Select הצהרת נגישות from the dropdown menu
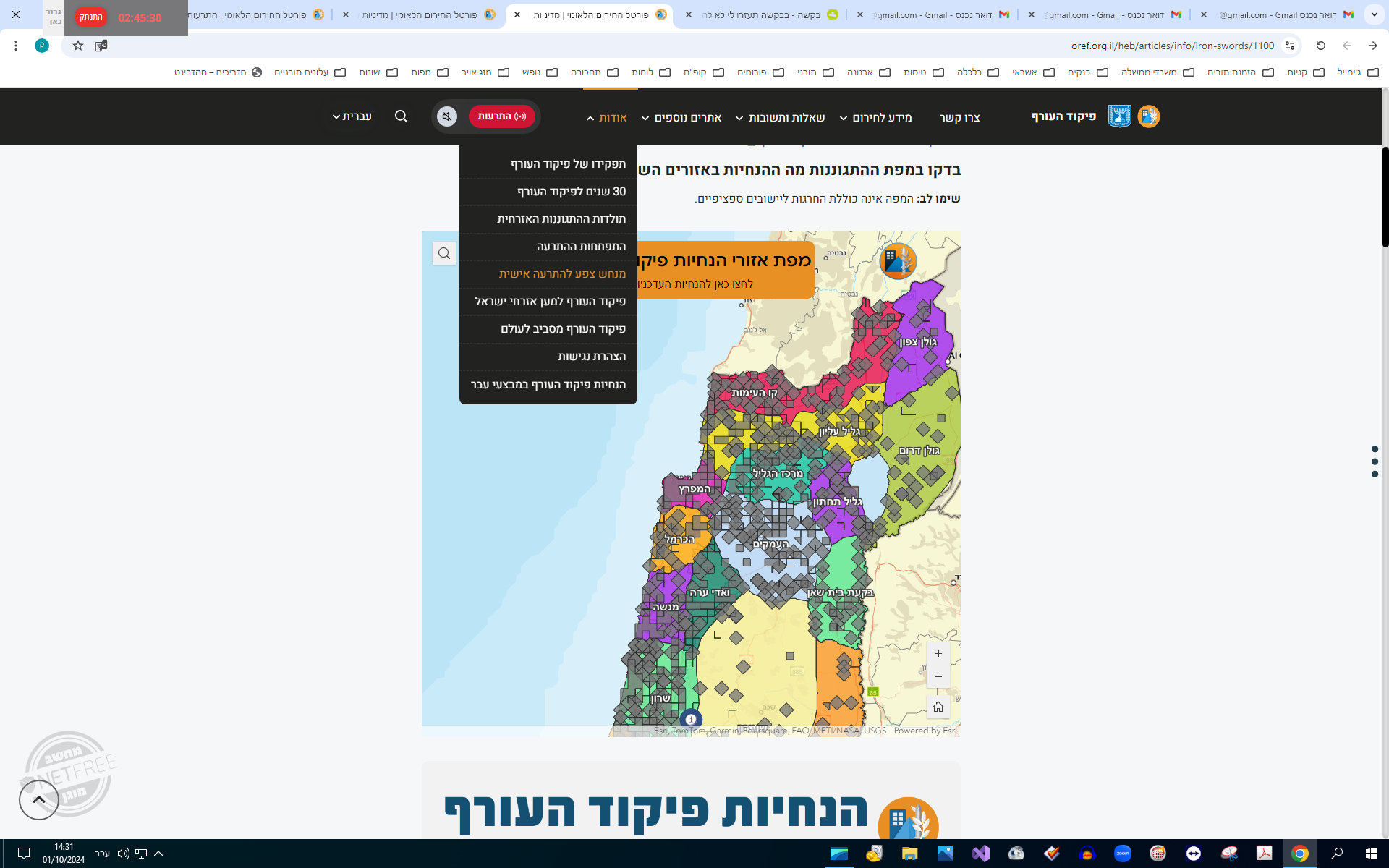Image resolution: width=1389 pixels, height=868 pixels. (591, 357)
